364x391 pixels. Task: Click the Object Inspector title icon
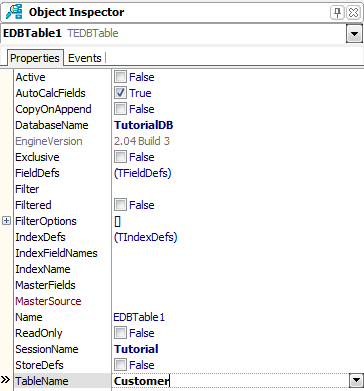(x=14, y=12)
